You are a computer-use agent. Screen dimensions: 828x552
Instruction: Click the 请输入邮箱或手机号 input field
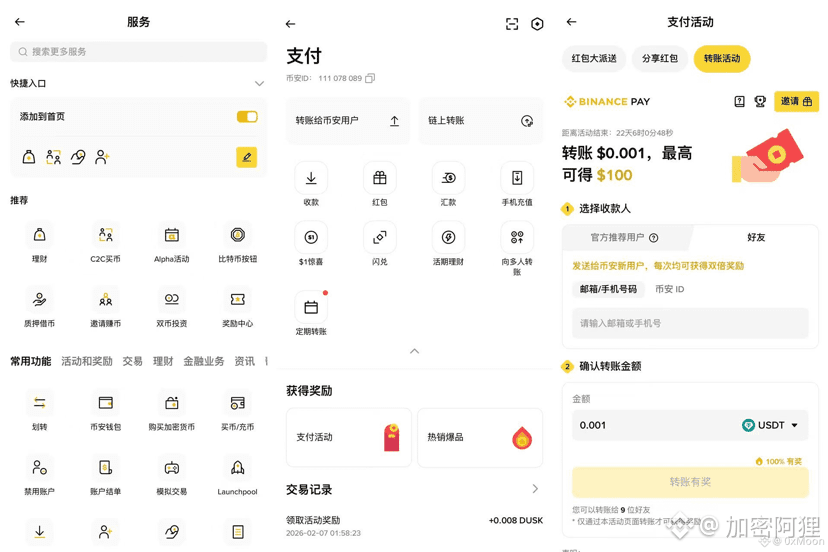pyautogui.click(x=690, y=323)
